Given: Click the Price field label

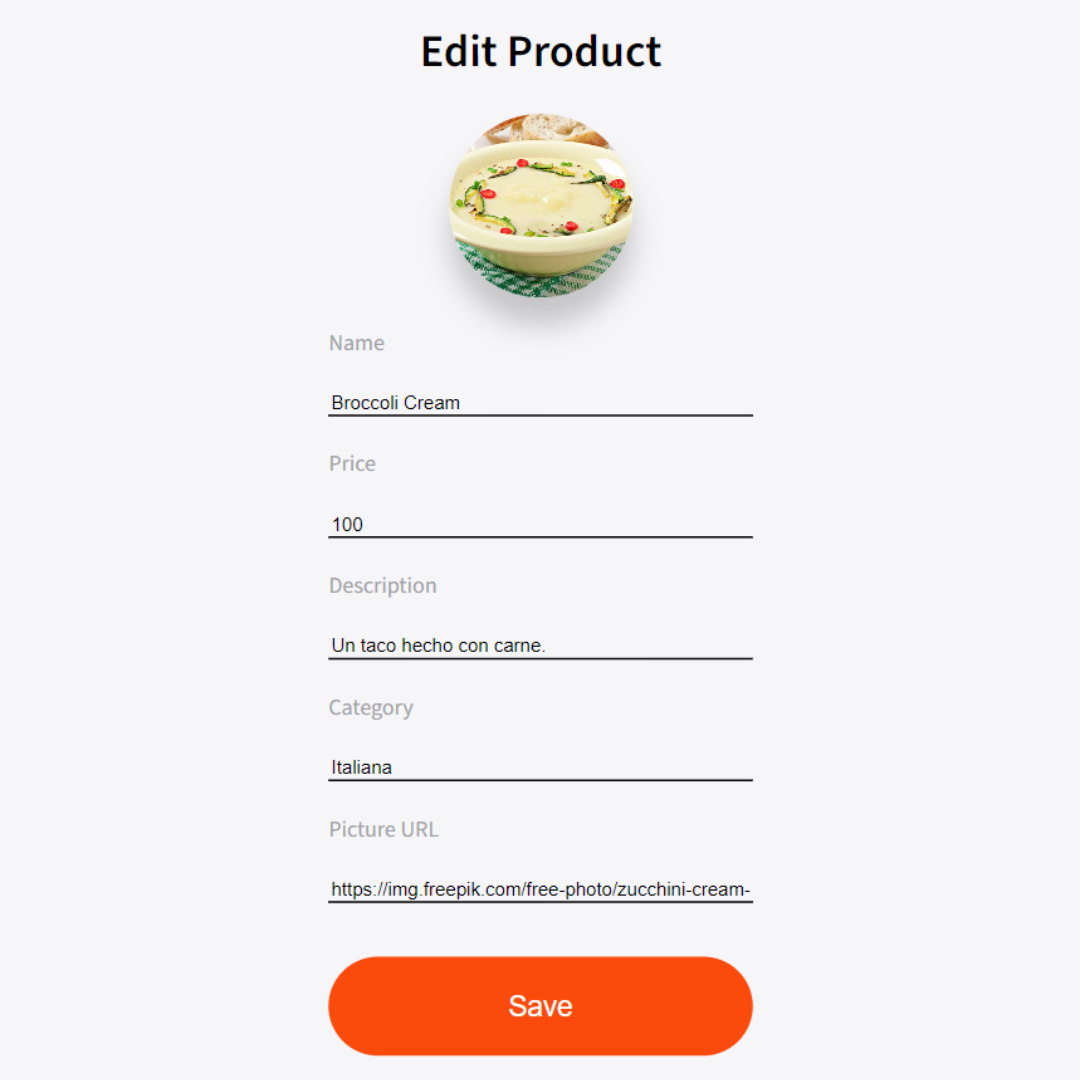Looking at the screenshot, I should [x=351, y=463].
